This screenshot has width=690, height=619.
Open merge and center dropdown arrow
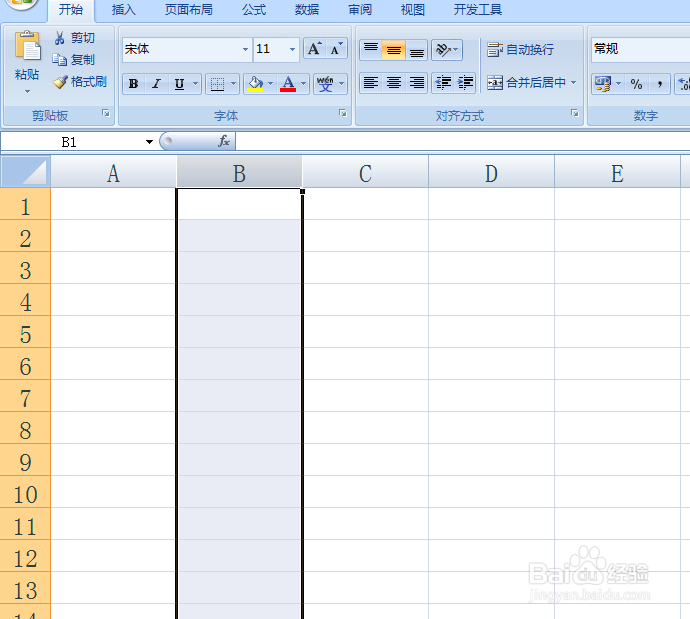pos(573,83)
